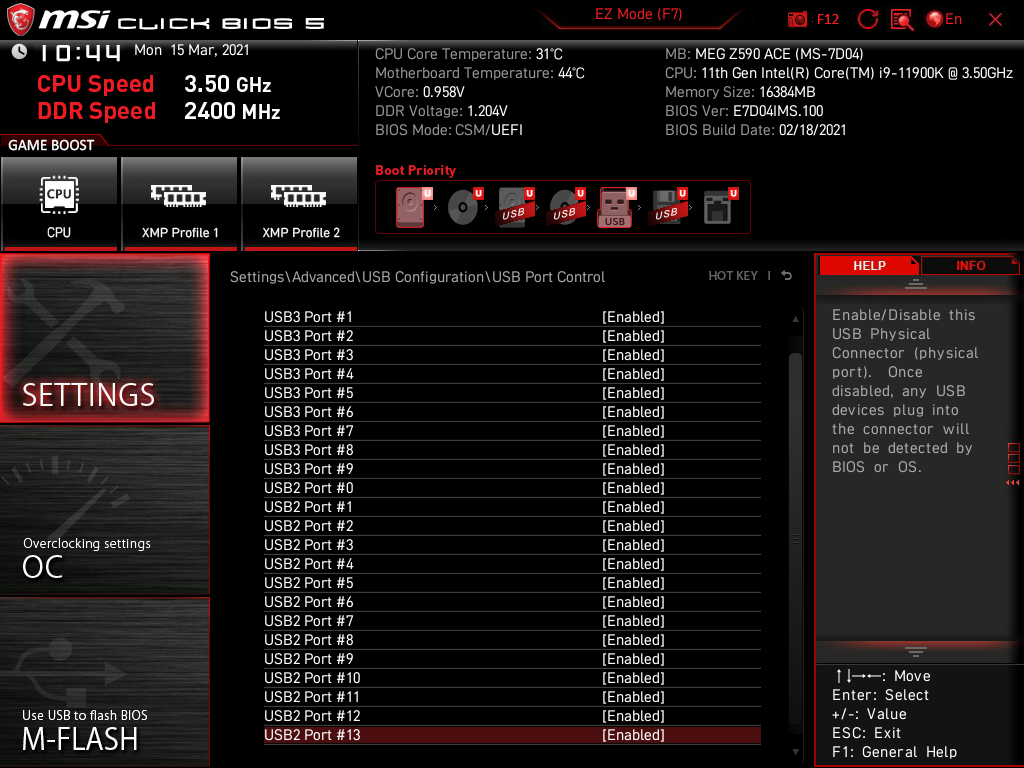Click the MSI dragon shield logo
This screenshot has width=1024, height=768.
tap(20, 20)
